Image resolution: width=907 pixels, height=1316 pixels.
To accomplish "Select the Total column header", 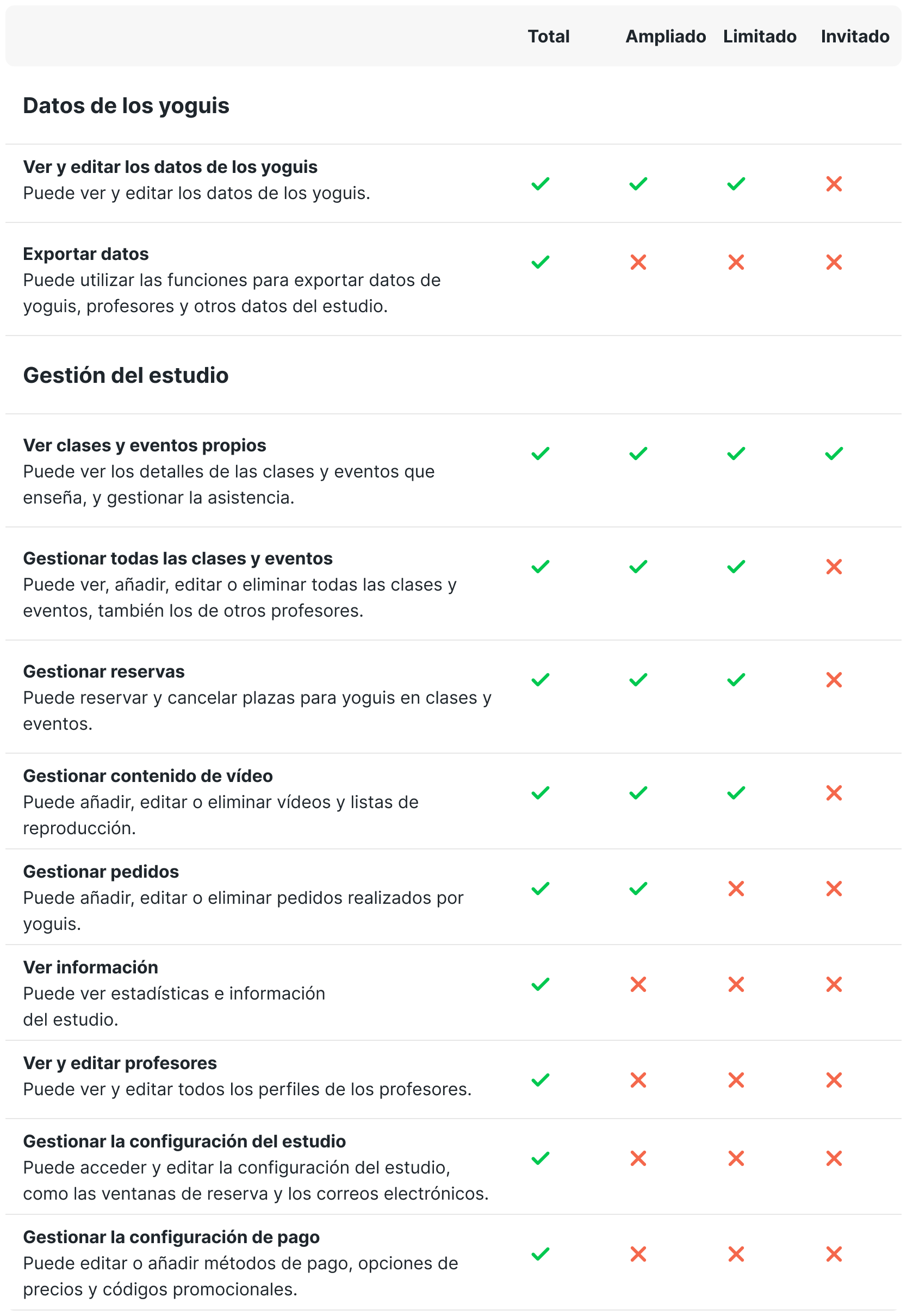I will pos(549,36).
